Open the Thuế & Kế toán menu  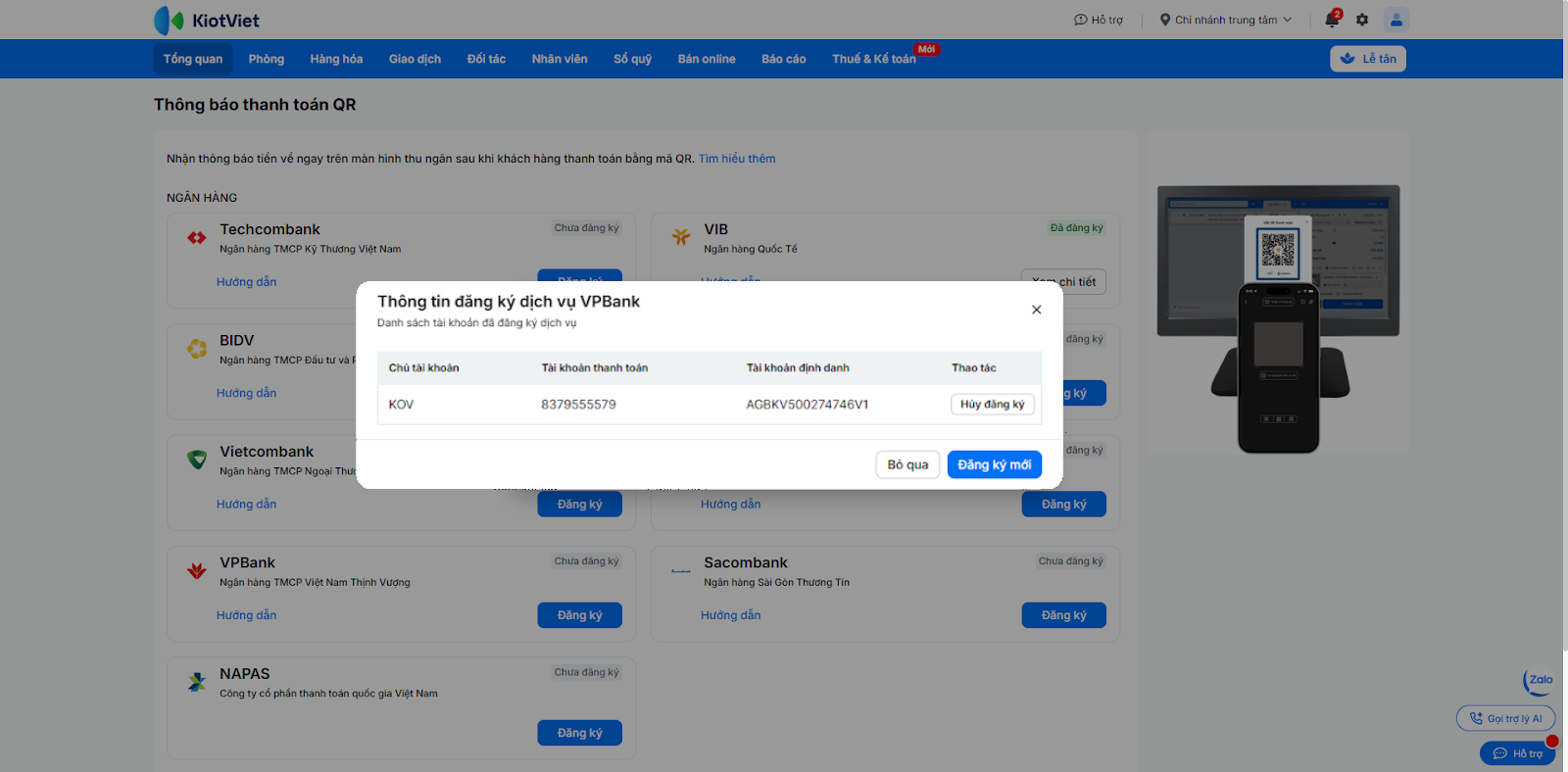click(x=874, y=59)
